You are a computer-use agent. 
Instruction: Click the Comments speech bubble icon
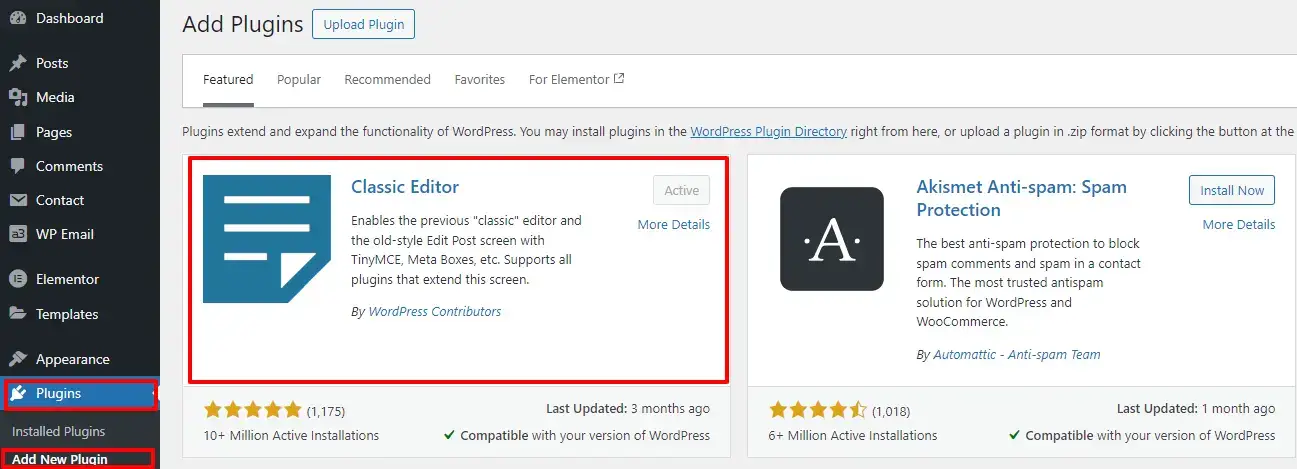pos(17,166)
